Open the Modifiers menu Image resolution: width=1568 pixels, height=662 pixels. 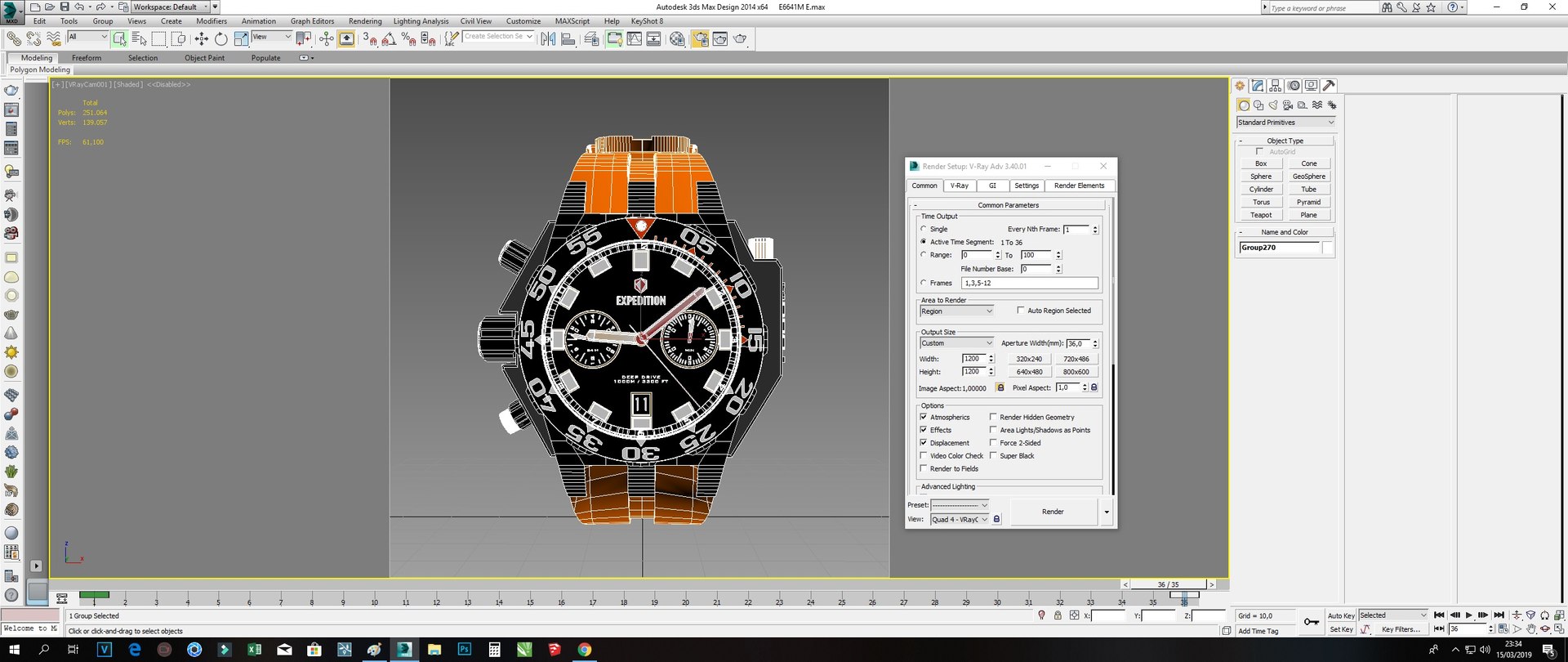212,21
